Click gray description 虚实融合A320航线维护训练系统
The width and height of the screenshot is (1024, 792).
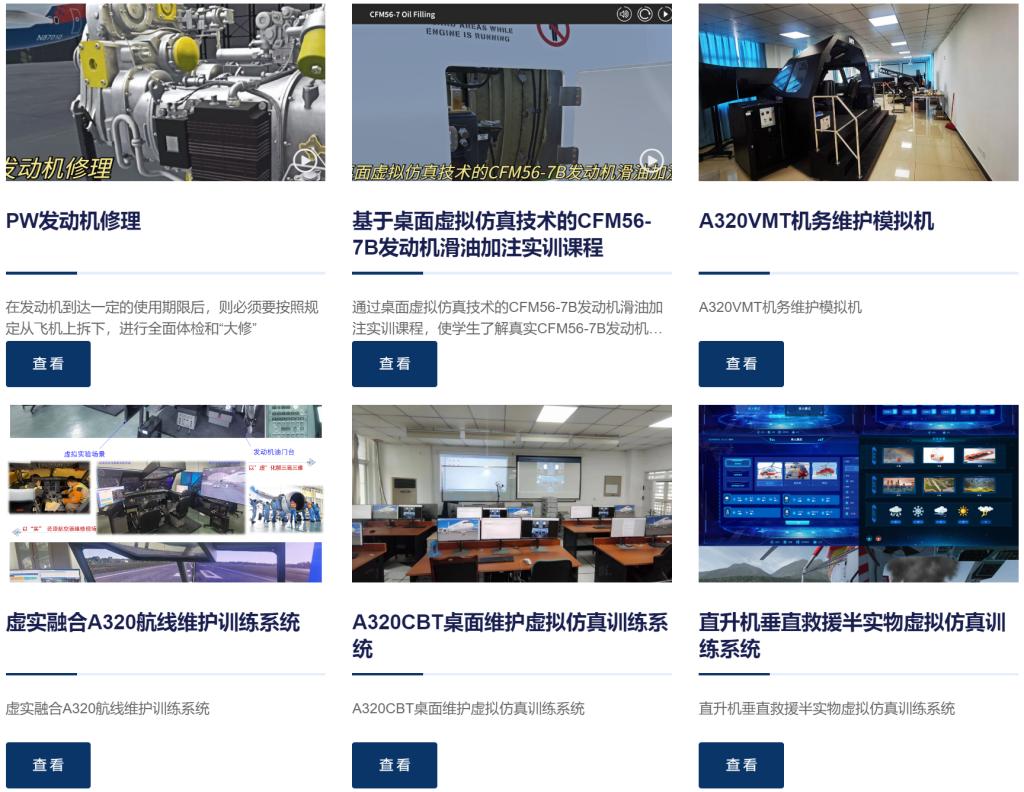[108, 708]
